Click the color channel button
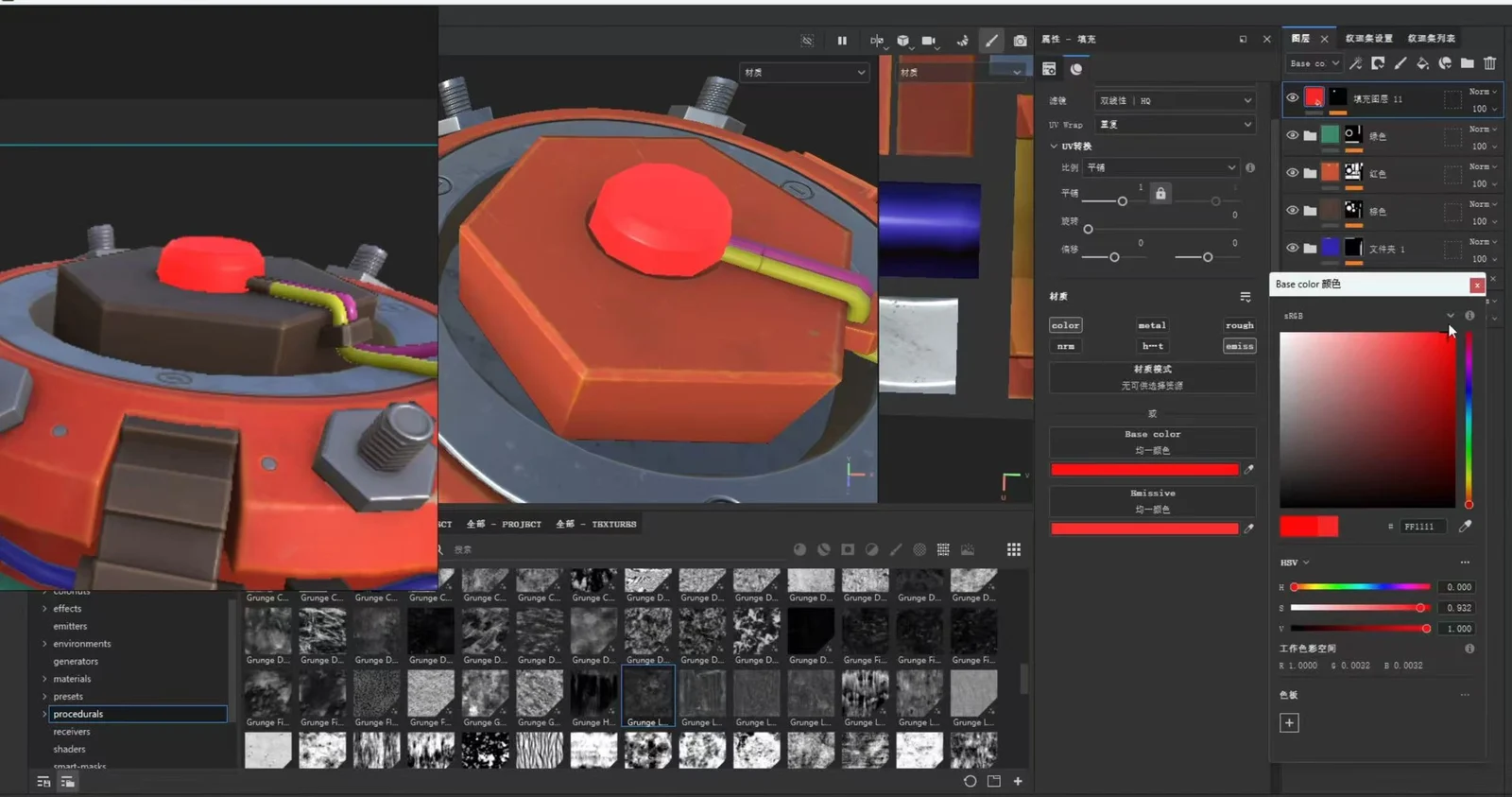The width and height of the screenshot is (1512, 797). [x=1065, y=325]
